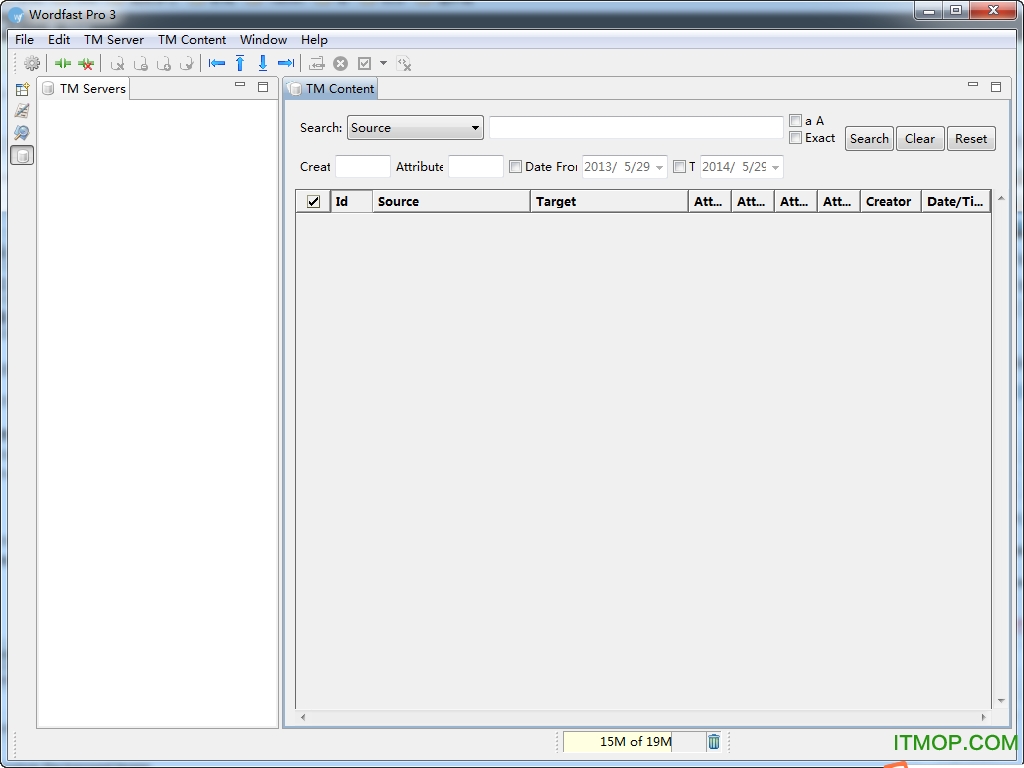Enable the Date From filter checkbox
The height and width of the screenshot is (768, 1024).
pos(516,166)
